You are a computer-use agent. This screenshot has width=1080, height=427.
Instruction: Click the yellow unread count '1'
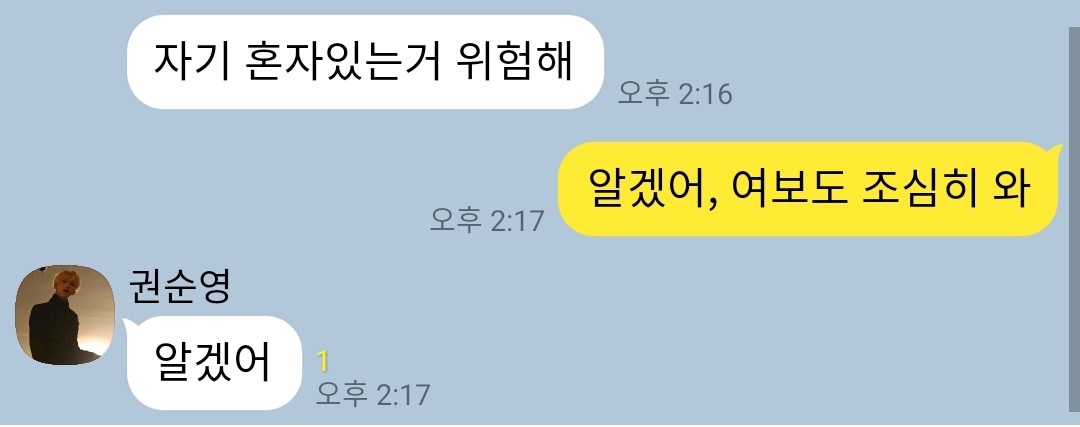322,362
